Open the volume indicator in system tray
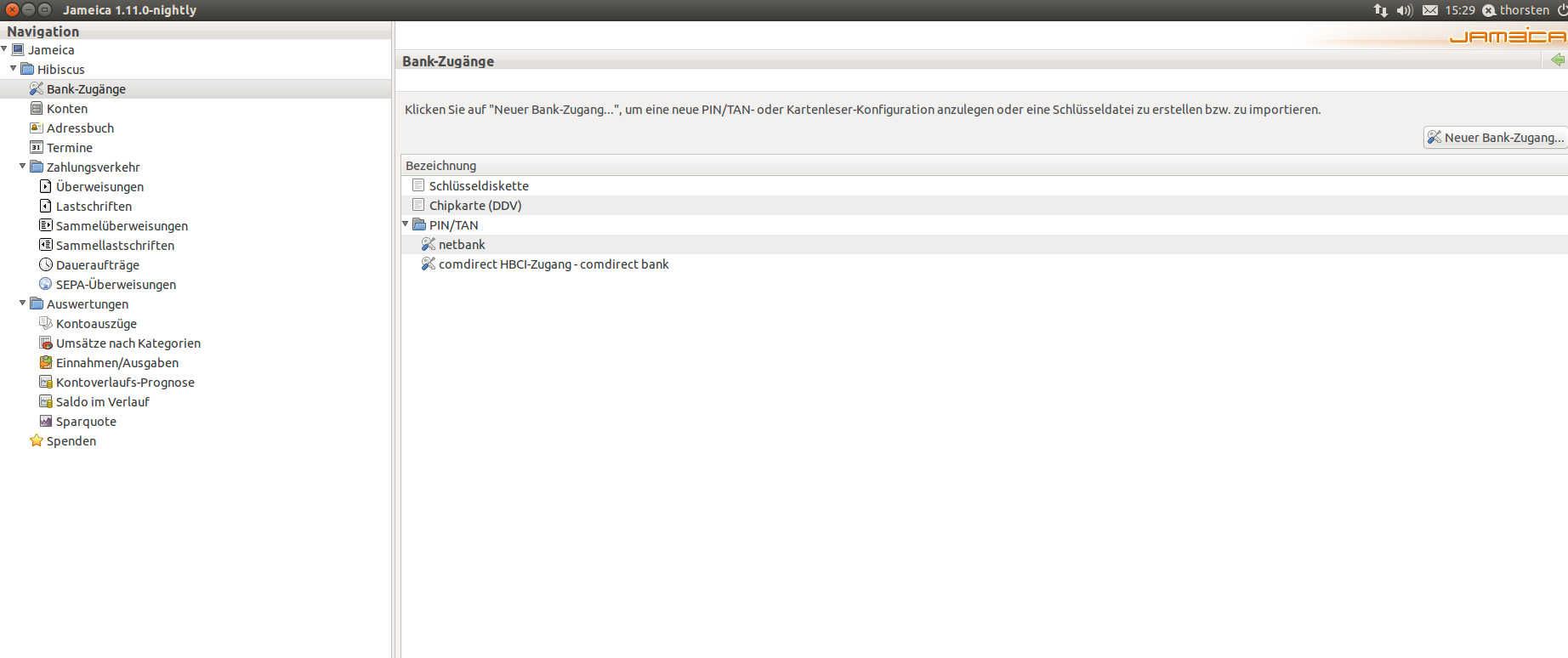The height and width of the screenshot is (658, 1568). [1404, 10]
